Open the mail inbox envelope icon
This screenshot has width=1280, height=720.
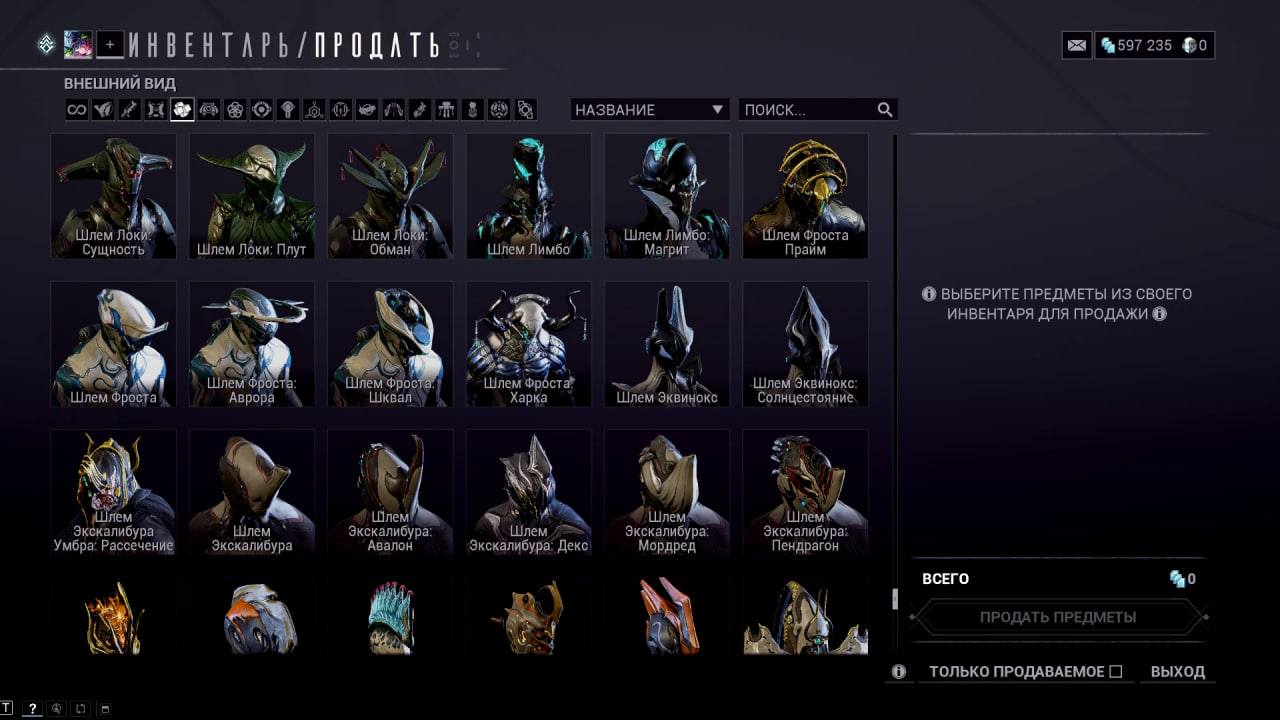1077,45
